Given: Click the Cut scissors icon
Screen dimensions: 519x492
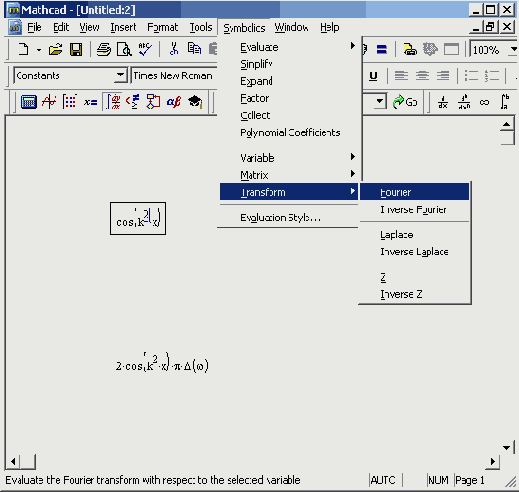Looking at the screenshot, I should 174,49.
